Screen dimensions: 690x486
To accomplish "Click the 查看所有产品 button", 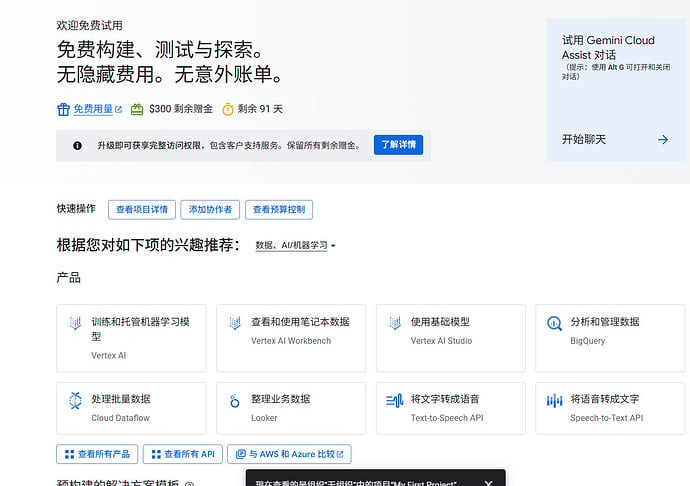I will 97,454.
